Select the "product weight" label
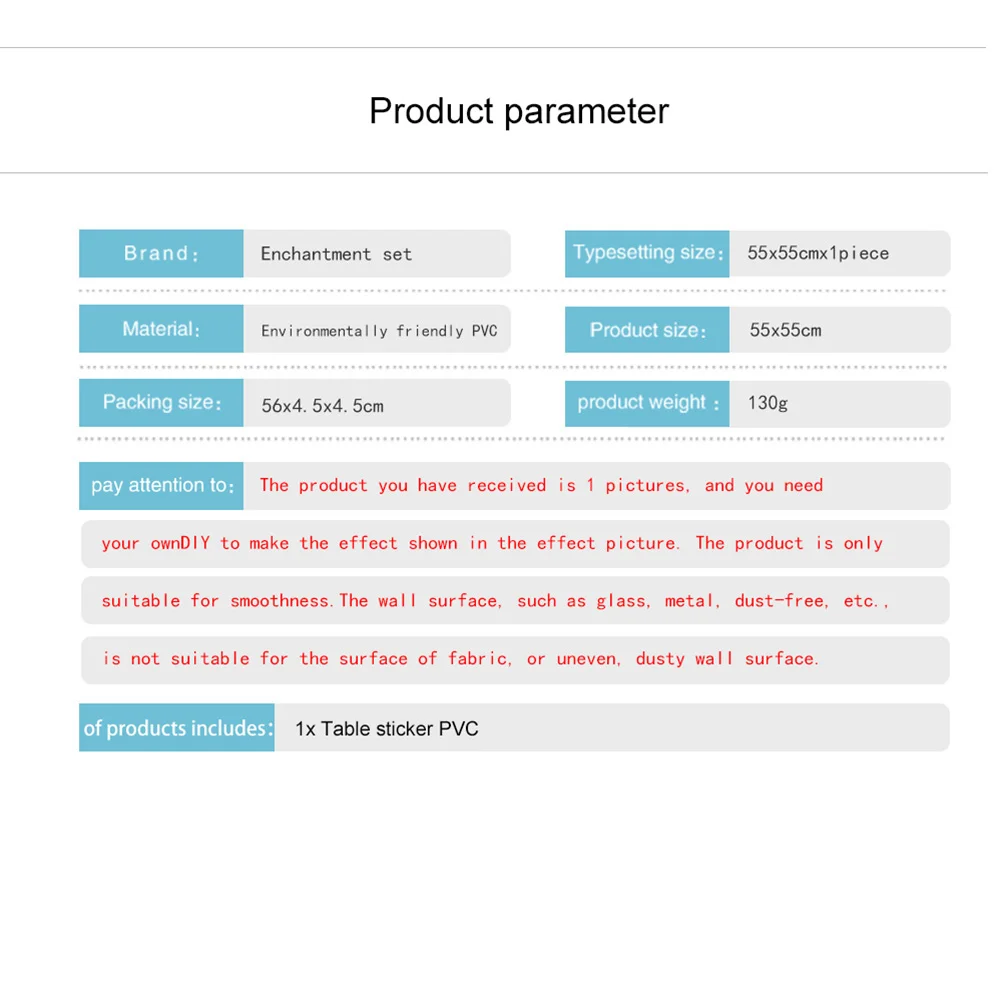1002x1002 pixels. click(x=647, y=403)
